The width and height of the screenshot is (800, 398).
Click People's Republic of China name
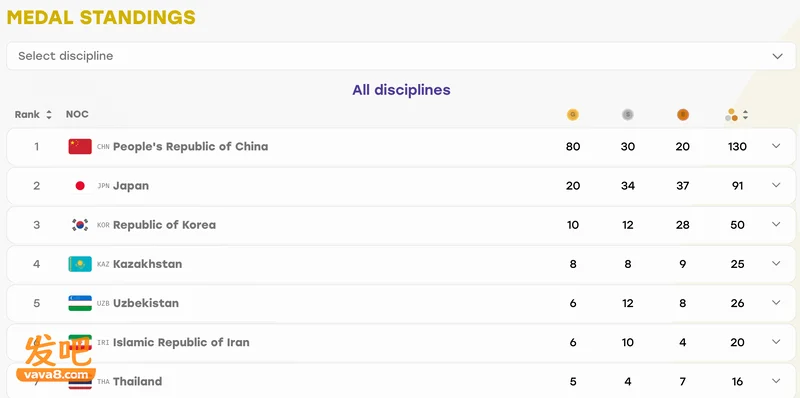[x=190, y=146]
